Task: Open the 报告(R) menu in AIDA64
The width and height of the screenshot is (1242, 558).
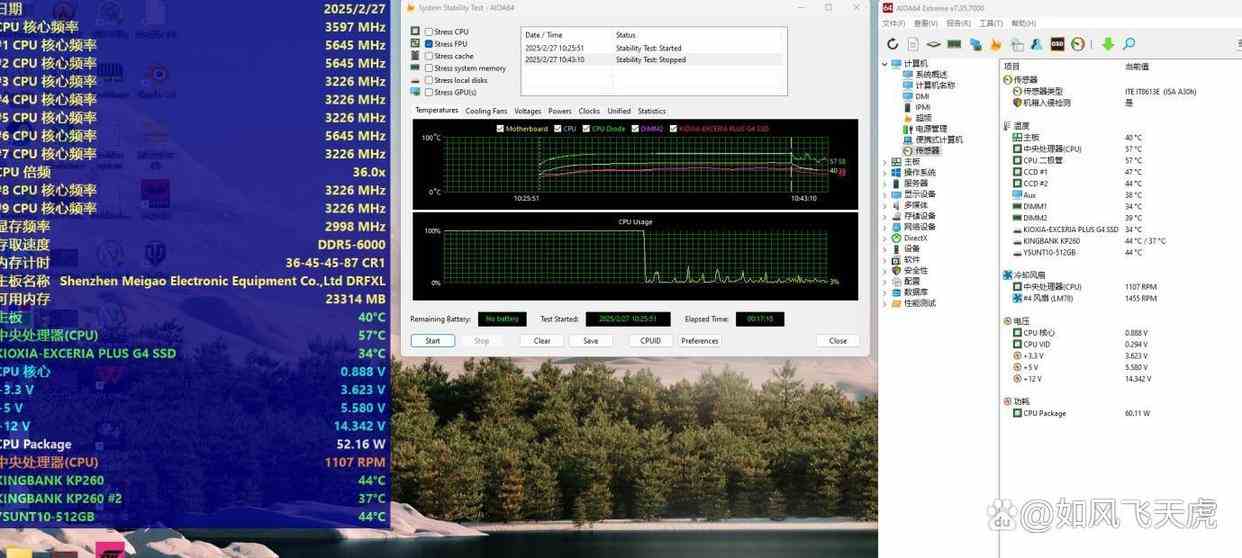Action: click(958, 23)
